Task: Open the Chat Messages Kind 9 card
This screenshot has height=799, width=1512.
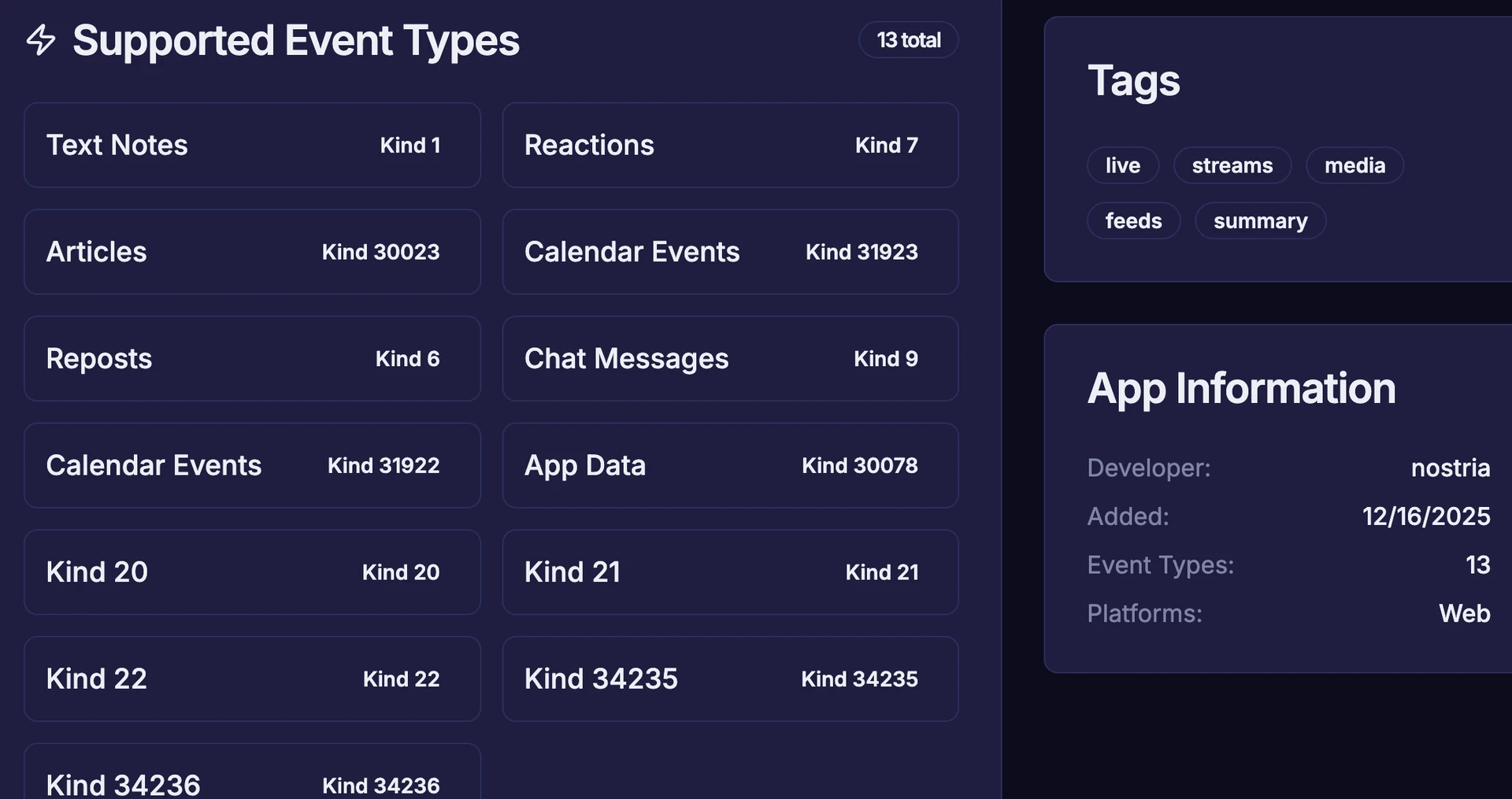Action: [730, 359]
